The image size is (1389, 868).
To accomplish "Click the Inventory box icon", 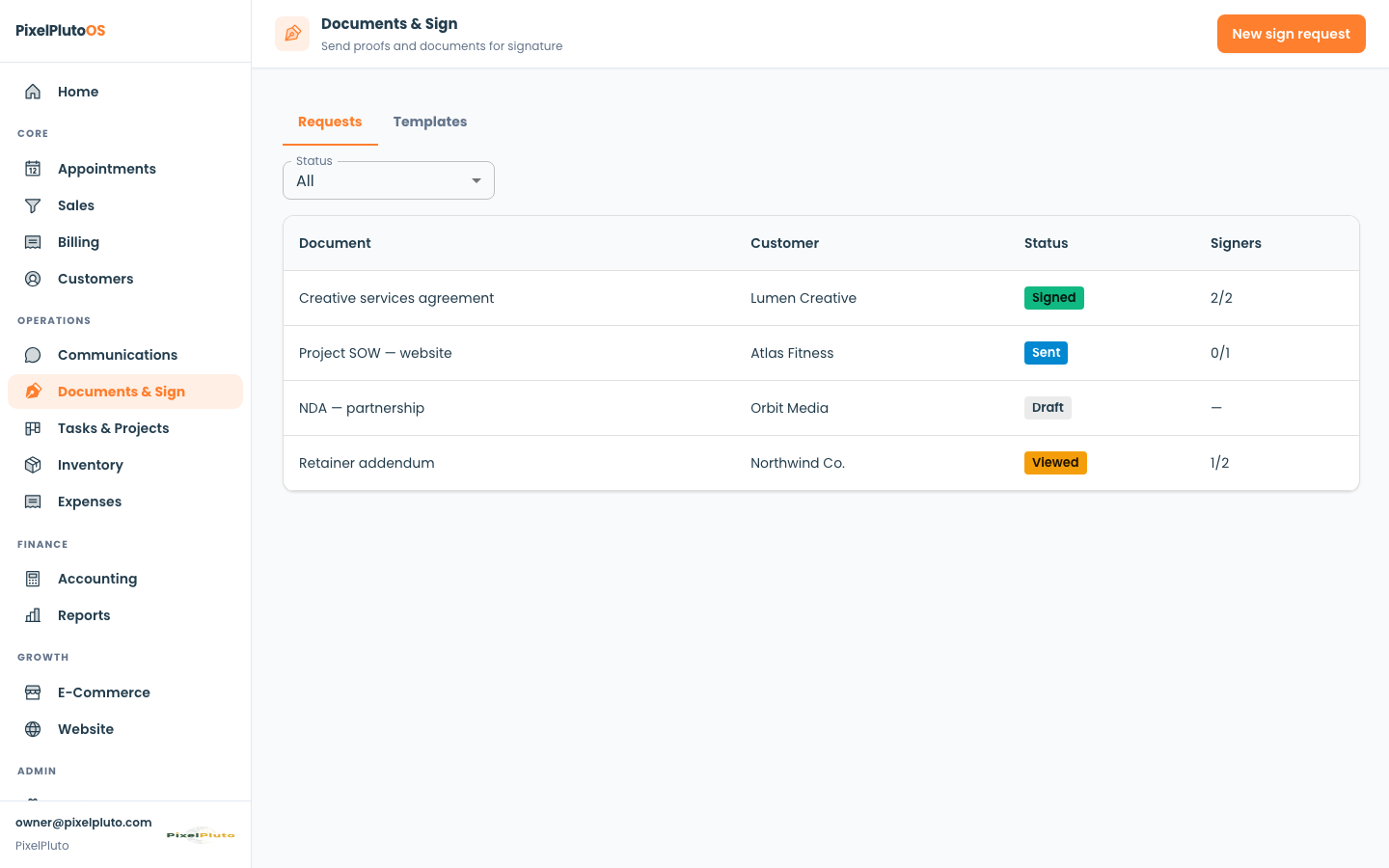I will 33,465.
